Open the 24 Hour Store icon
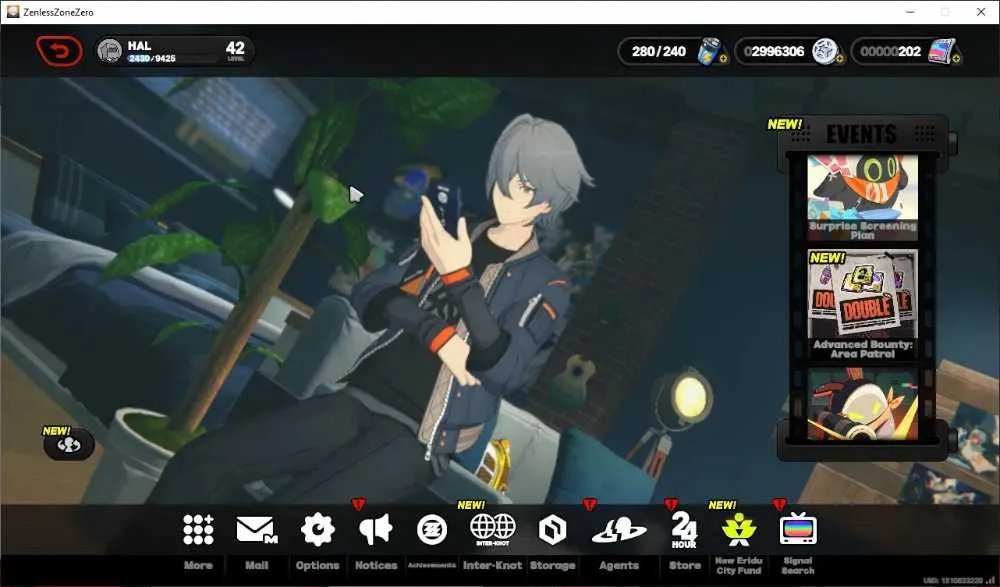The height and width of the screenshot is (587, 1000). (684, 530)
